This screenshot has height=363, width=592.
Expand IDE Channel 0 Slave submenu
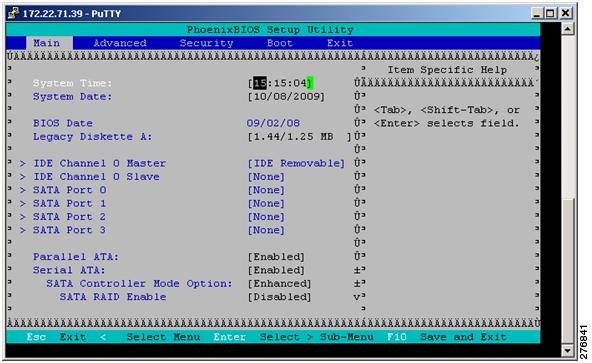pos(89,177)
